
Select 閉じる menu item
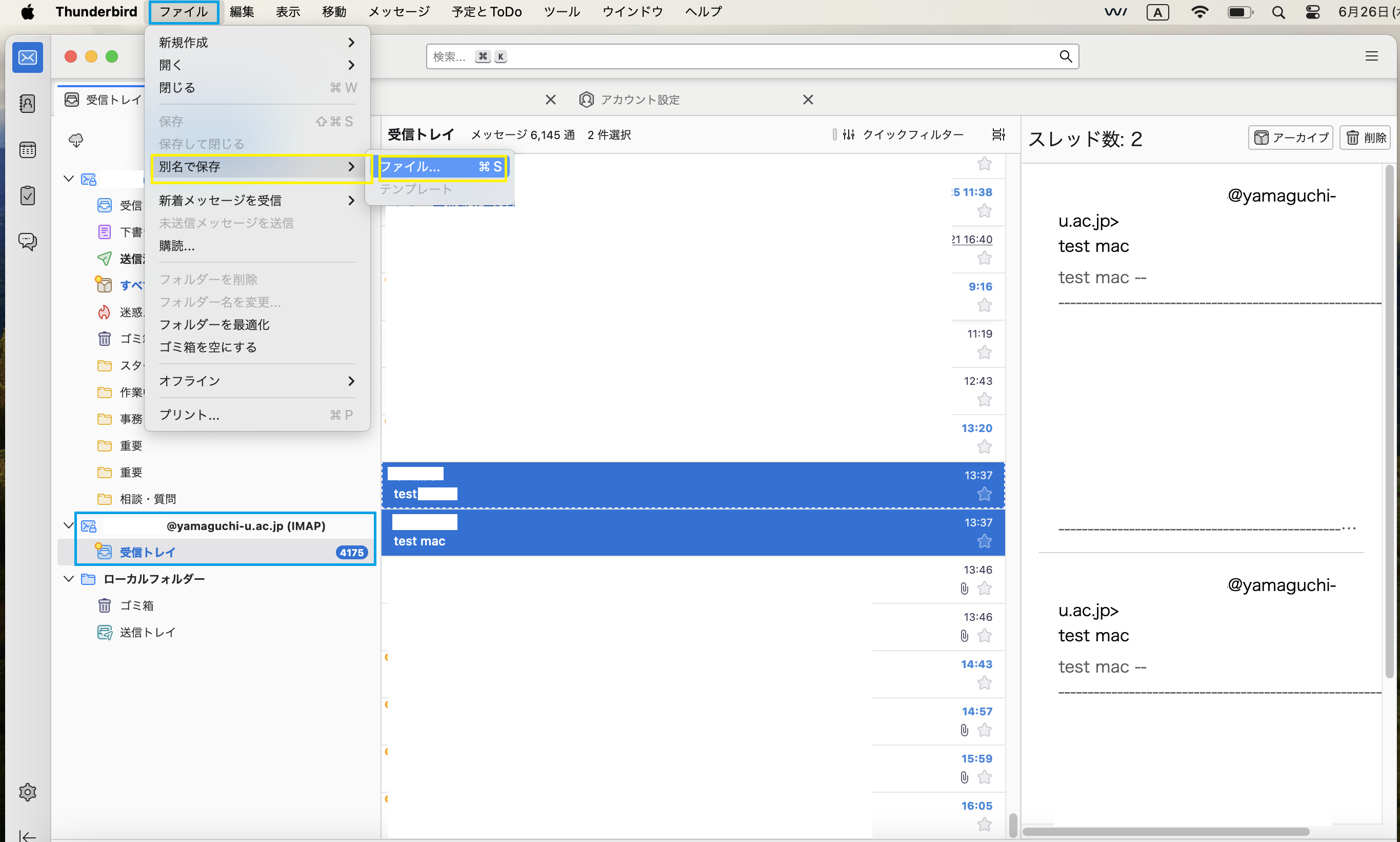click(257, 88)
